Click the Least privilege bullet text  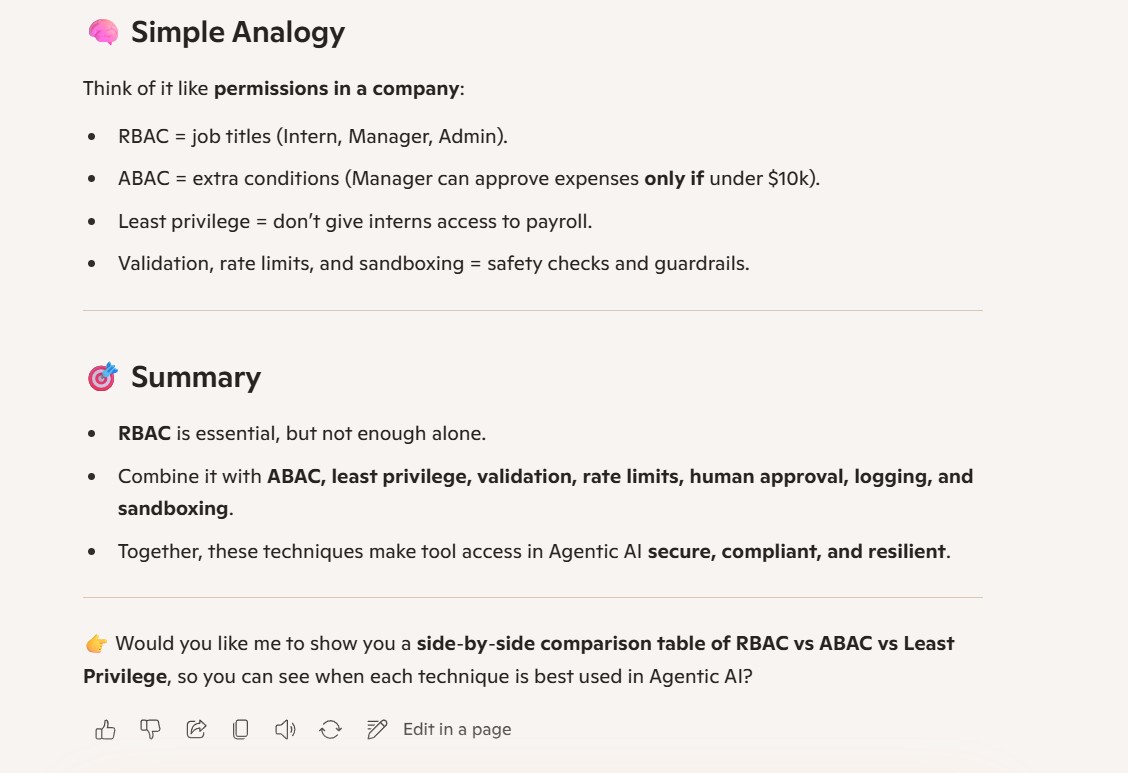355,221
